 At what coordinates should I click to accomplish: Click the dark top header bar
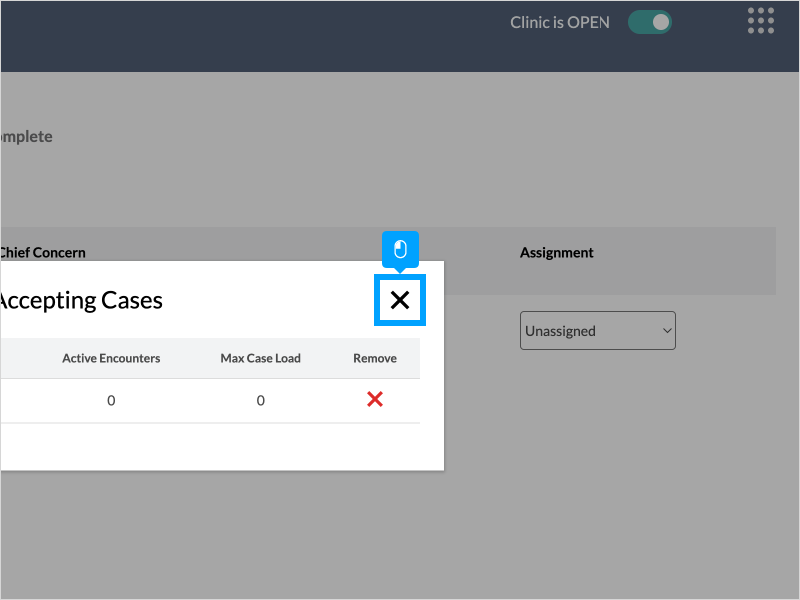coord(250,35)
